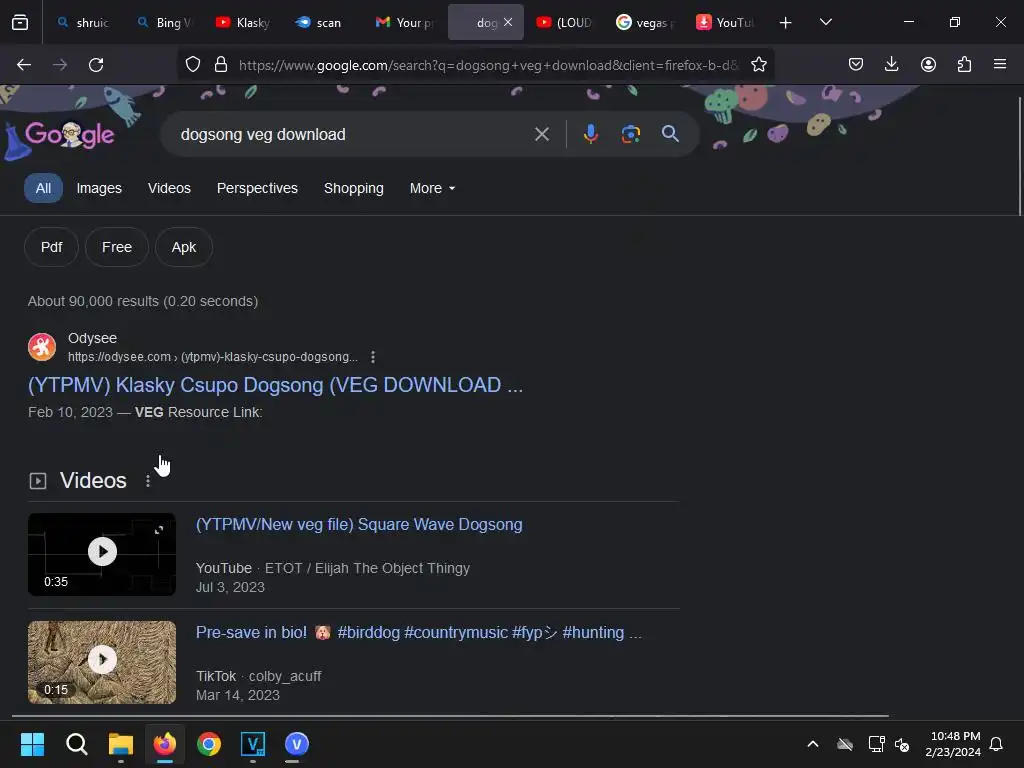Open File Explorer from taskbar
This screenshot has width=1024, height=768.
point(121,744)
